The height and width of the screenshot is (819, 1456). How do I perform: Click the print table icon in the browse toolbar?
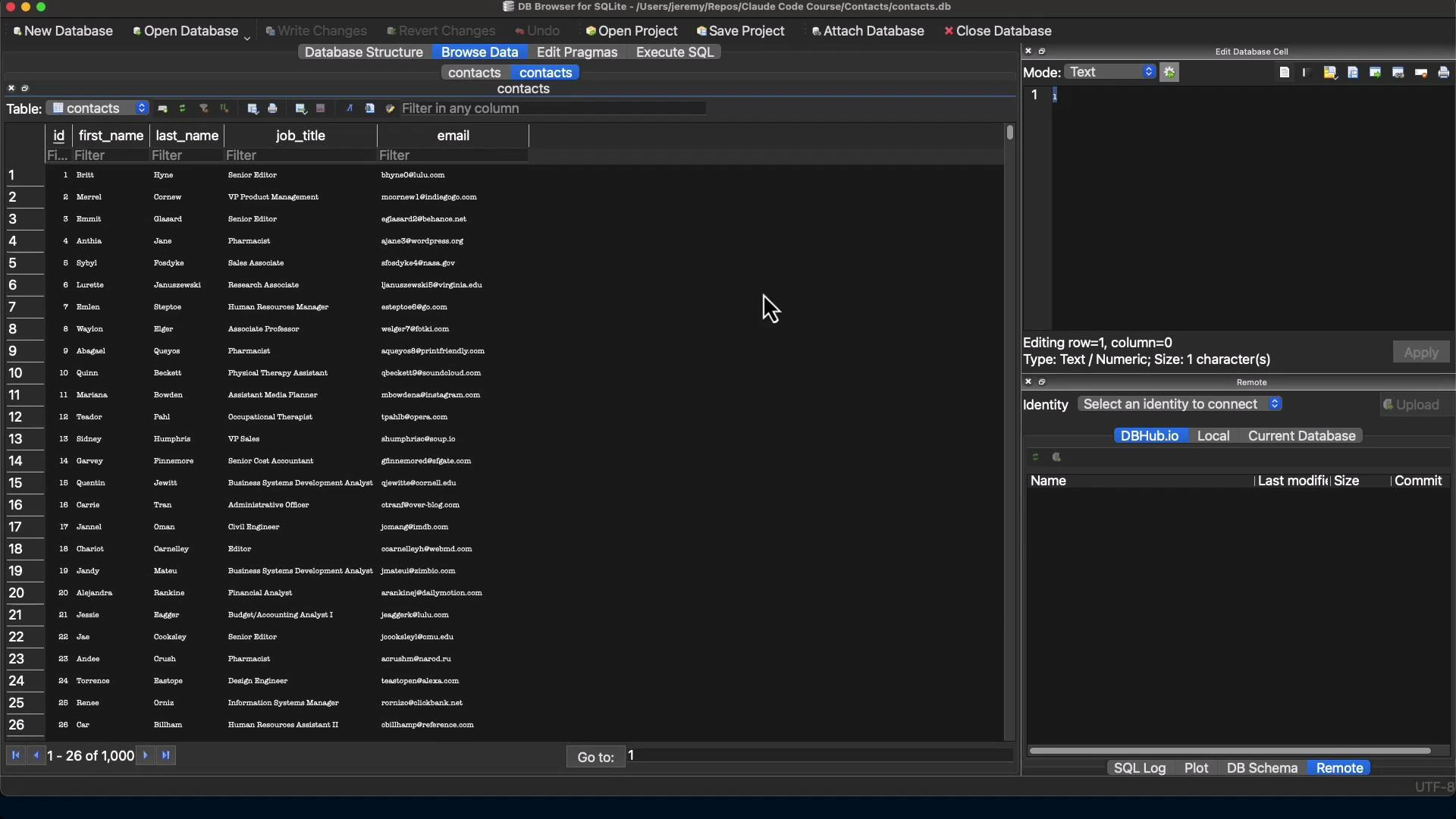coord(272,108)
